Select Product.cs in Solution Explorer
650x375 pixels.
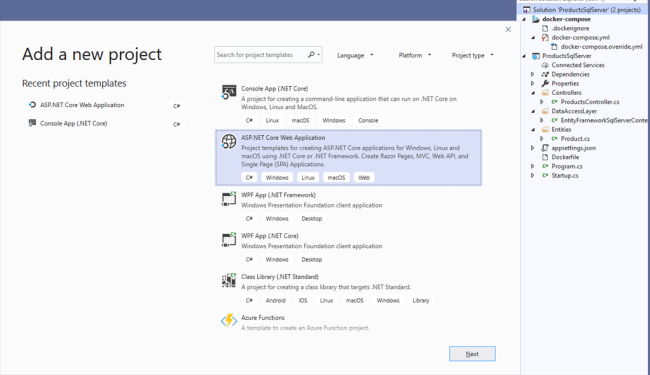point(575,139)
